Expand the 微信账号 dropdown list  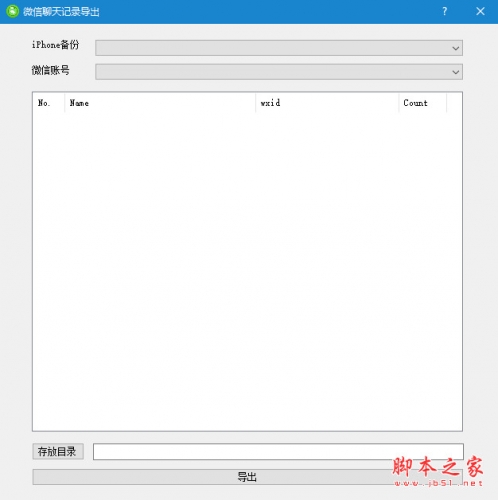[279, 72]
